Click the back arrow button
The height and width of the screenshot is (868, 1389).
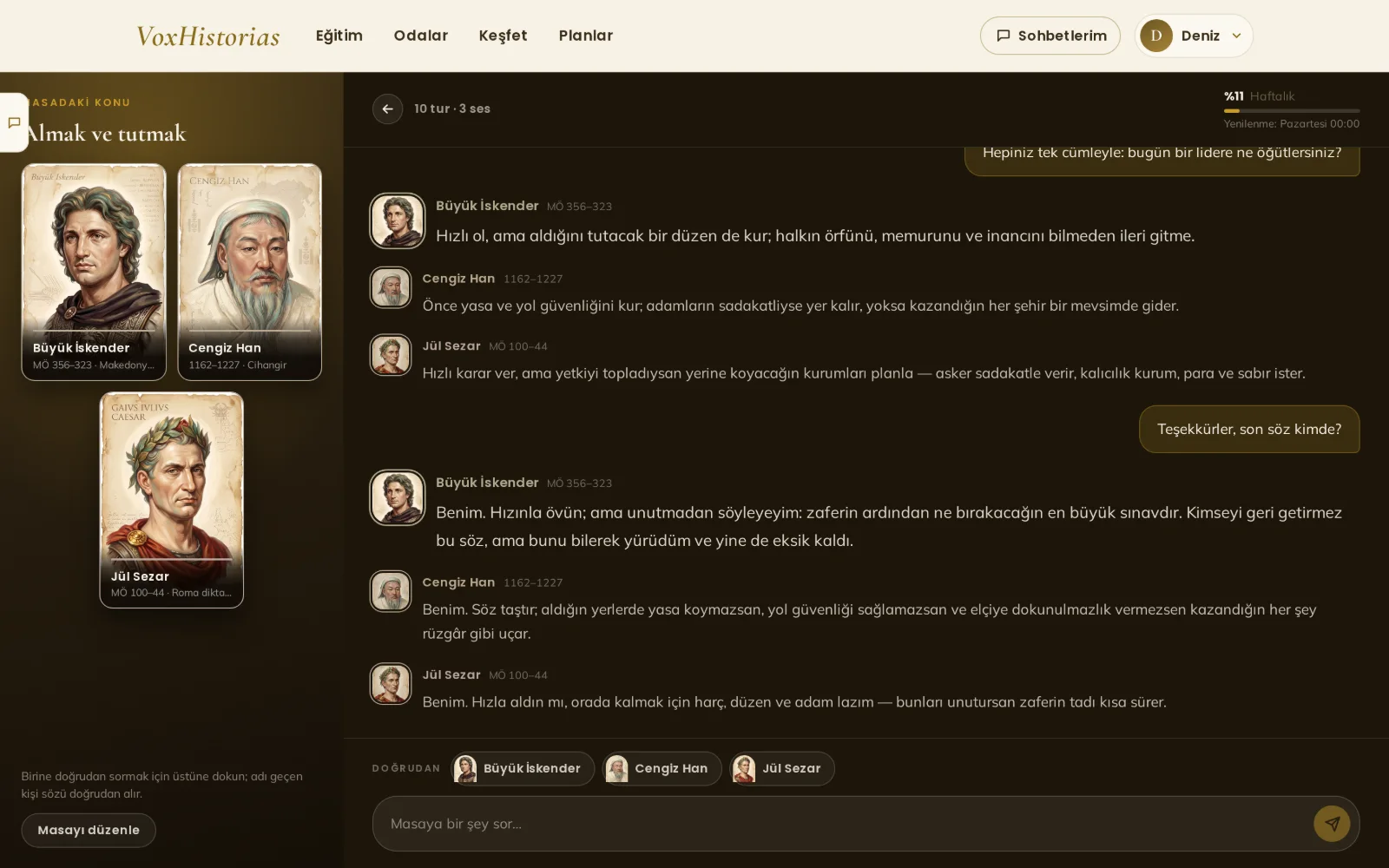(387, 108)
